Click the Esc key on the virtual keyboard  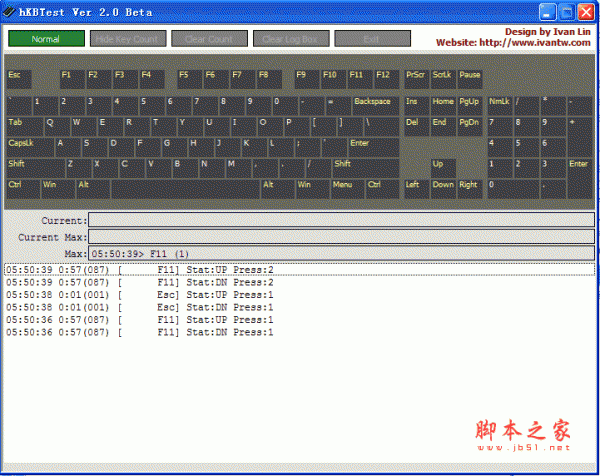[x=19, y=79]
